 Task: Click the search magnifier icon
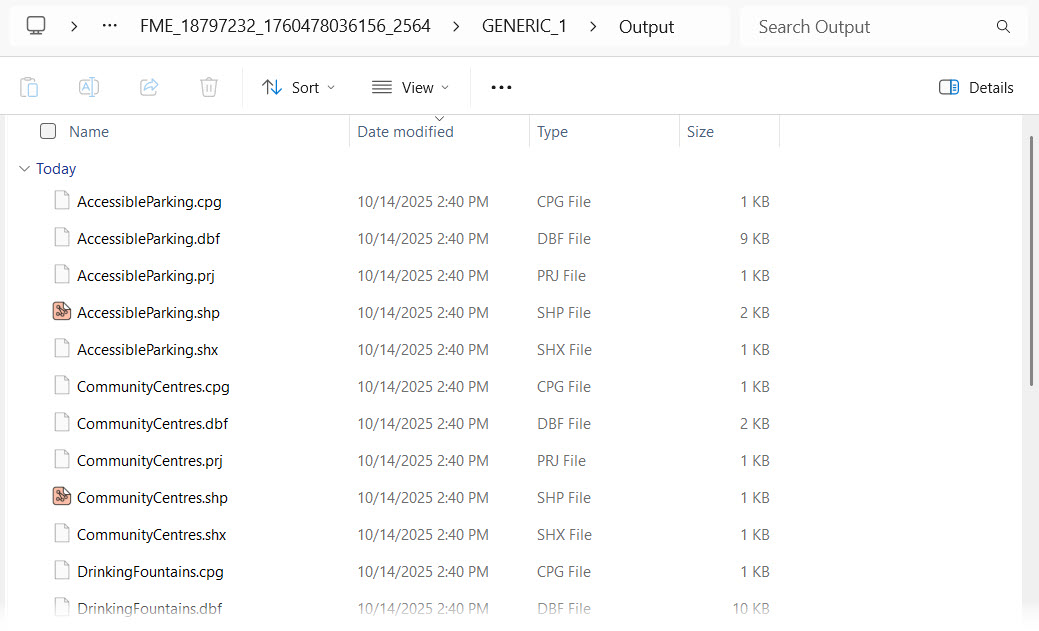1003,27
